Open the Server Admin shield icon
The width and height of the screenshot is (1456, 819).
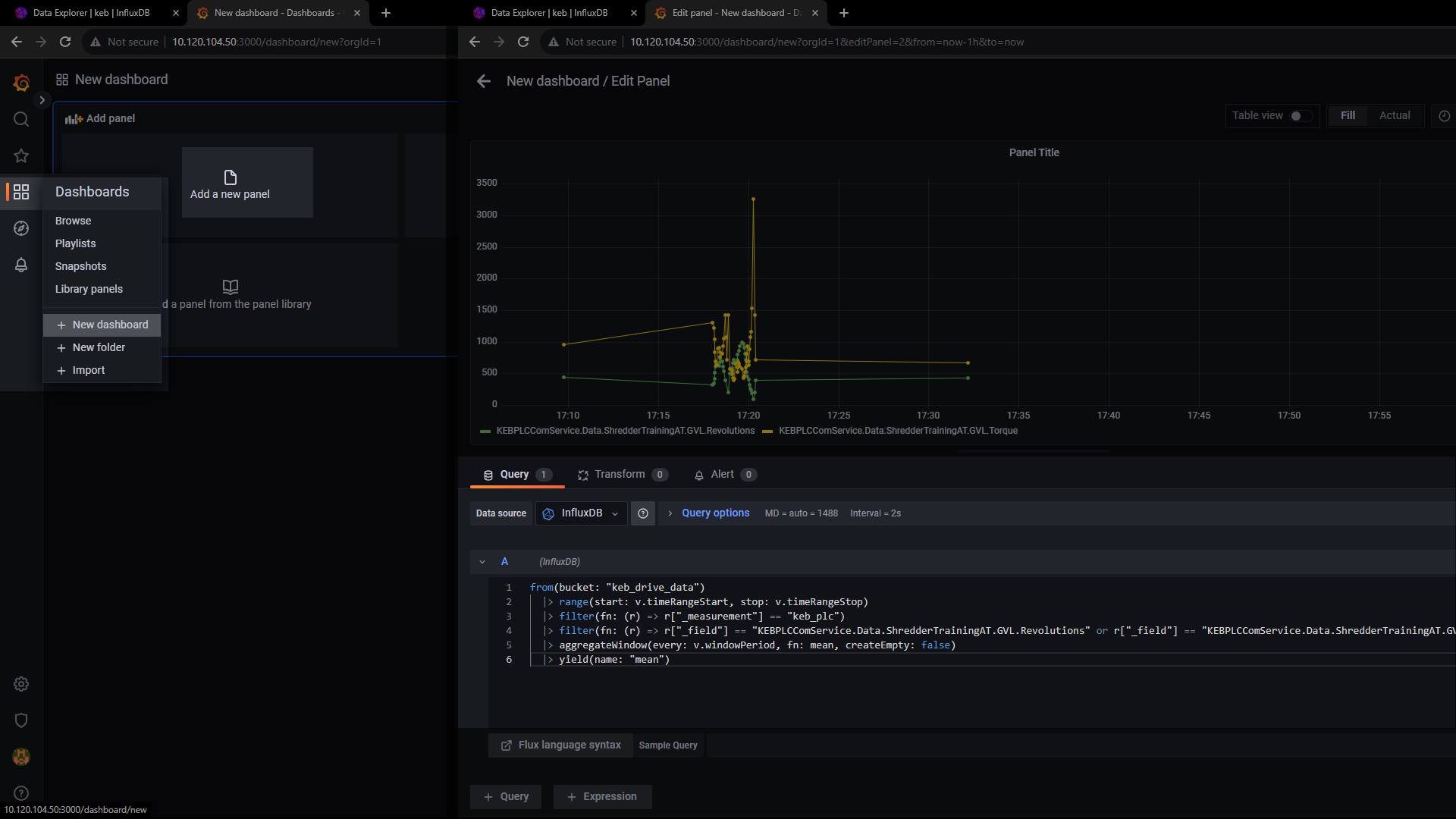pyautogui.click(x=21, y=720)
